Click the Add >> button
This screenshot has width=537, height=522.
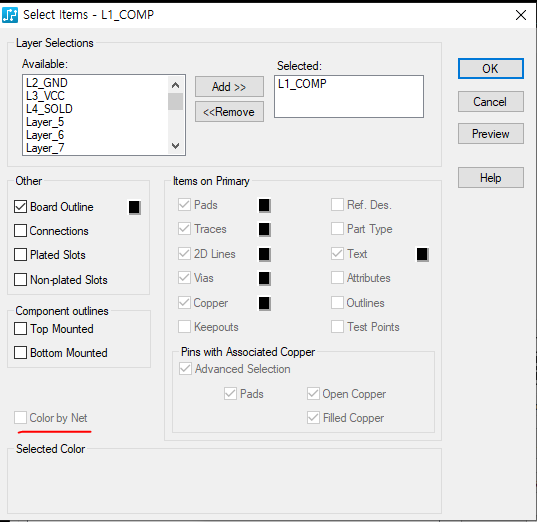[x=229, y=87]
